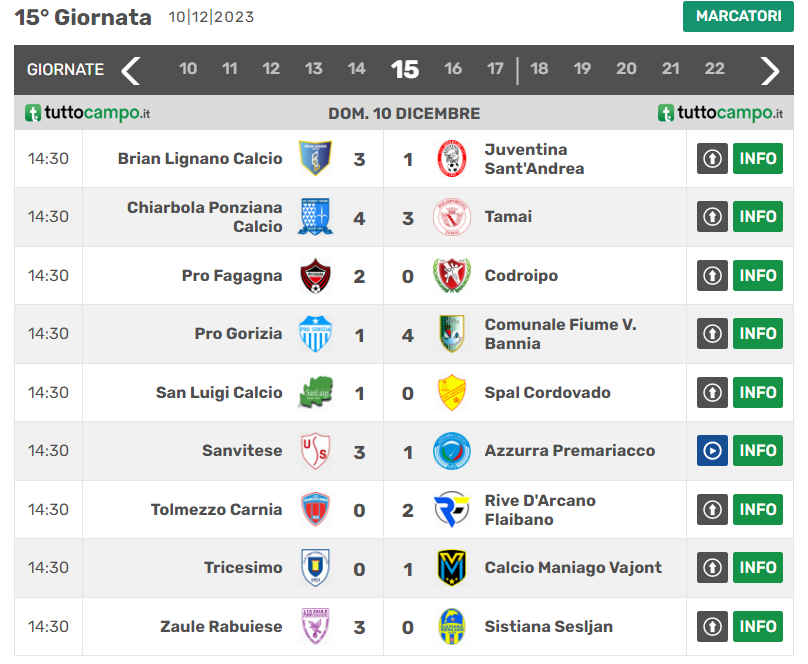
Task: Click upload icon for Tricesimo match
Action: click(x=712, y=567)
